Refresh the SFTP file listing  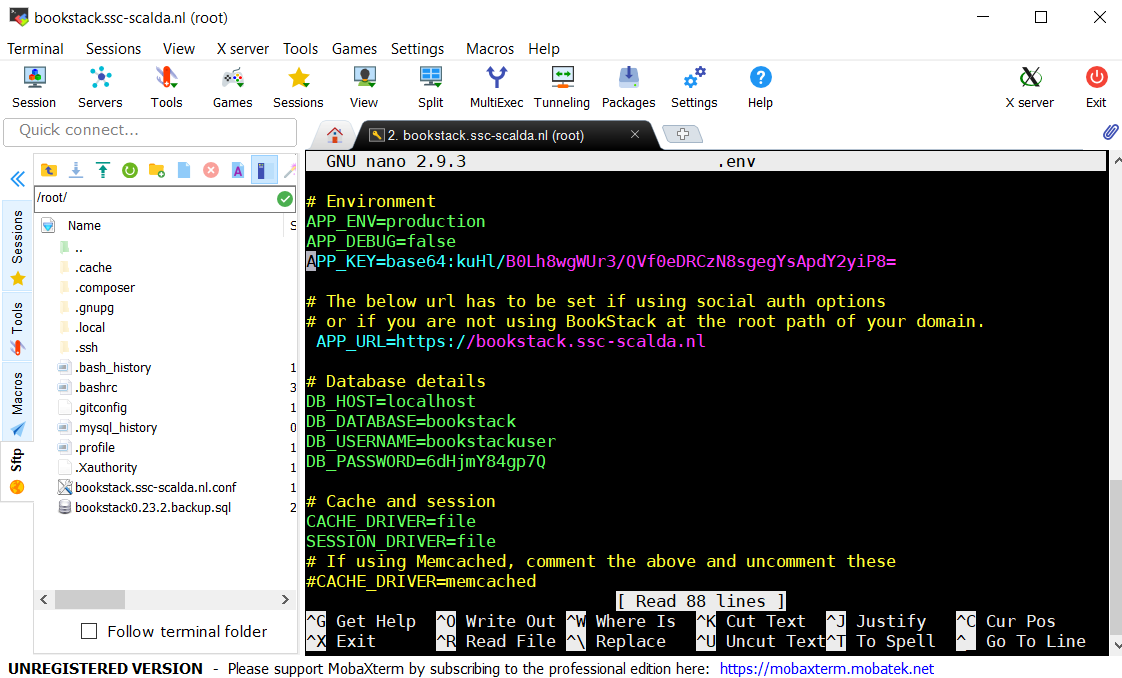(x=130, y=170)
